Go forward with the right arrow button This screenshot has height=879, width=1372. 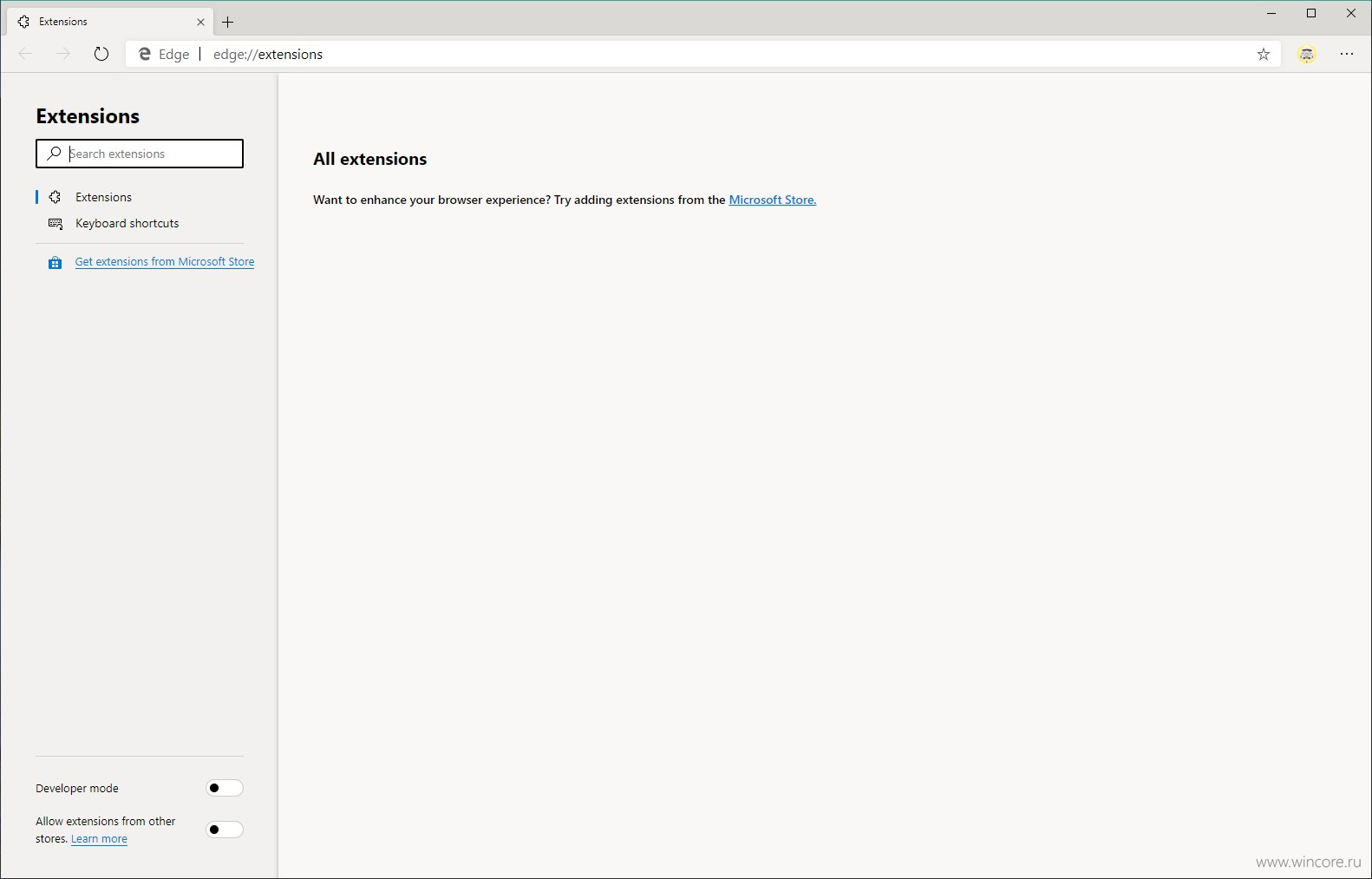pyautogui.click(x=63, y=54)
